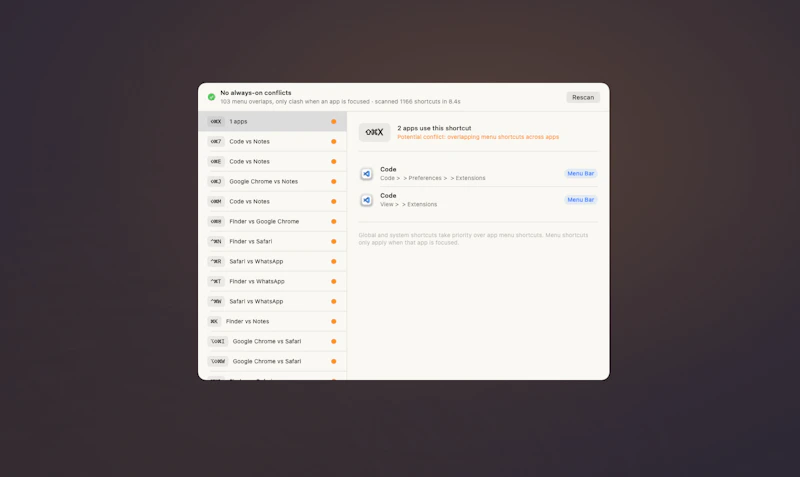
Task: Click the ⇧⌘J shortcut badge in the list
Action: 216,181
